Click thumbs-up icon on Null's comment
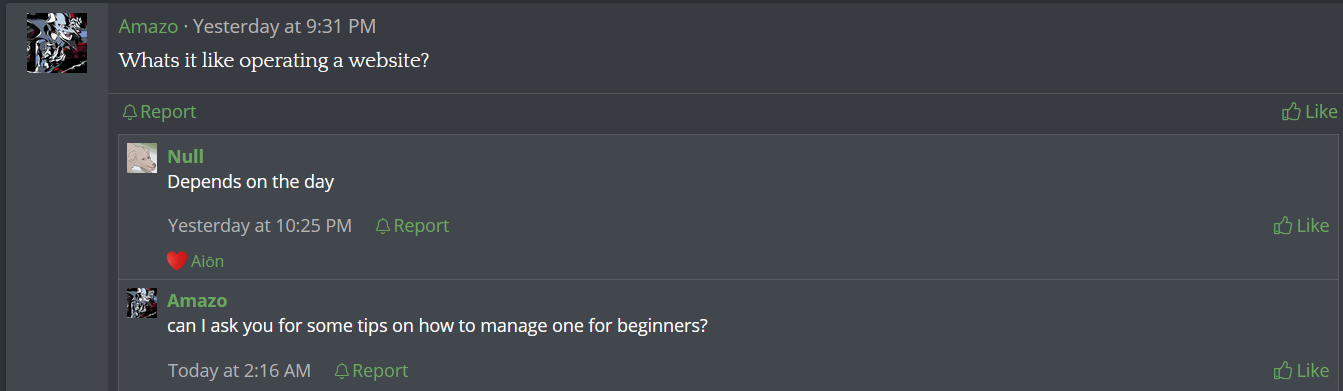This screenshot has height=391, width=1343. (x=1283, y=226)
